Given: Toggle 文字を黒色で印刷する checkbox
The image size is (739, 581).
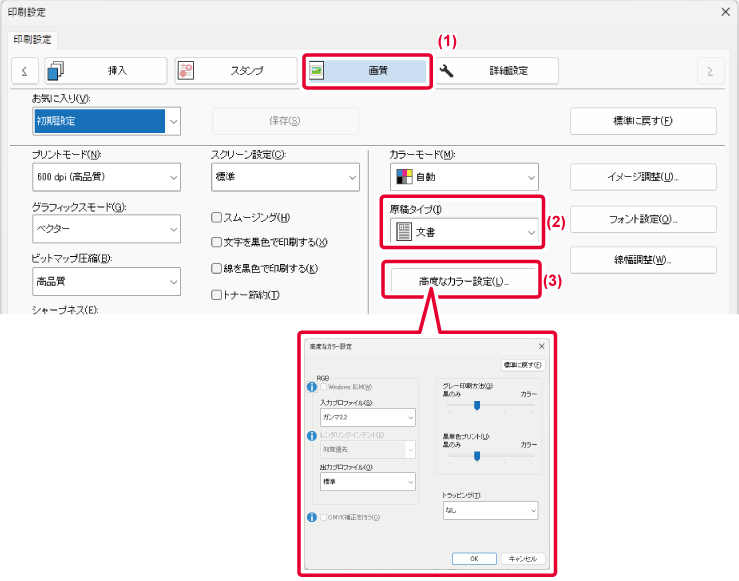Looking at the screenshot, I should (x=217, y=242).
